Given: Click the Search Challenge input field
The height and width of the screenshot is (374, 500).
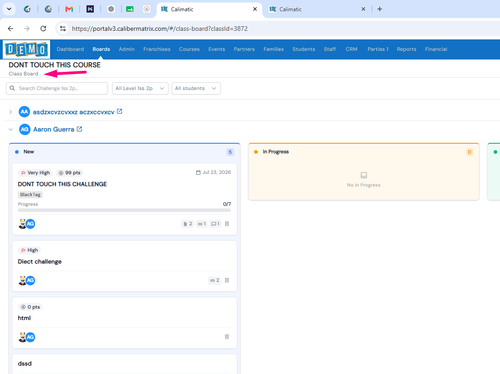Looking at the screenshot, I should [x=57, y=88].
